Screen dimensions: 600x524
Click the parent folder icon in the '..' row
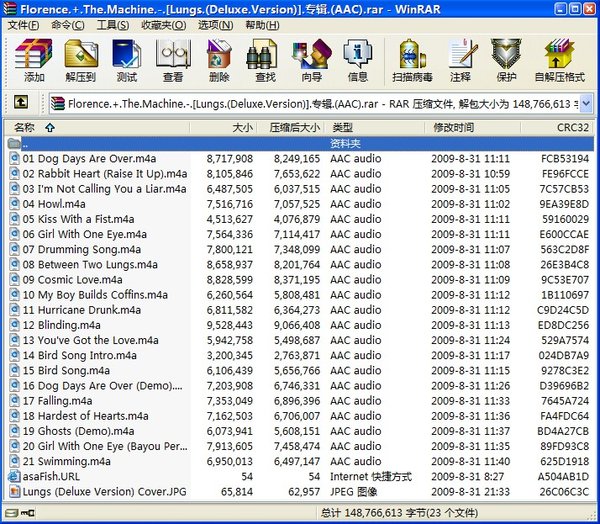[x=14, y=144]
